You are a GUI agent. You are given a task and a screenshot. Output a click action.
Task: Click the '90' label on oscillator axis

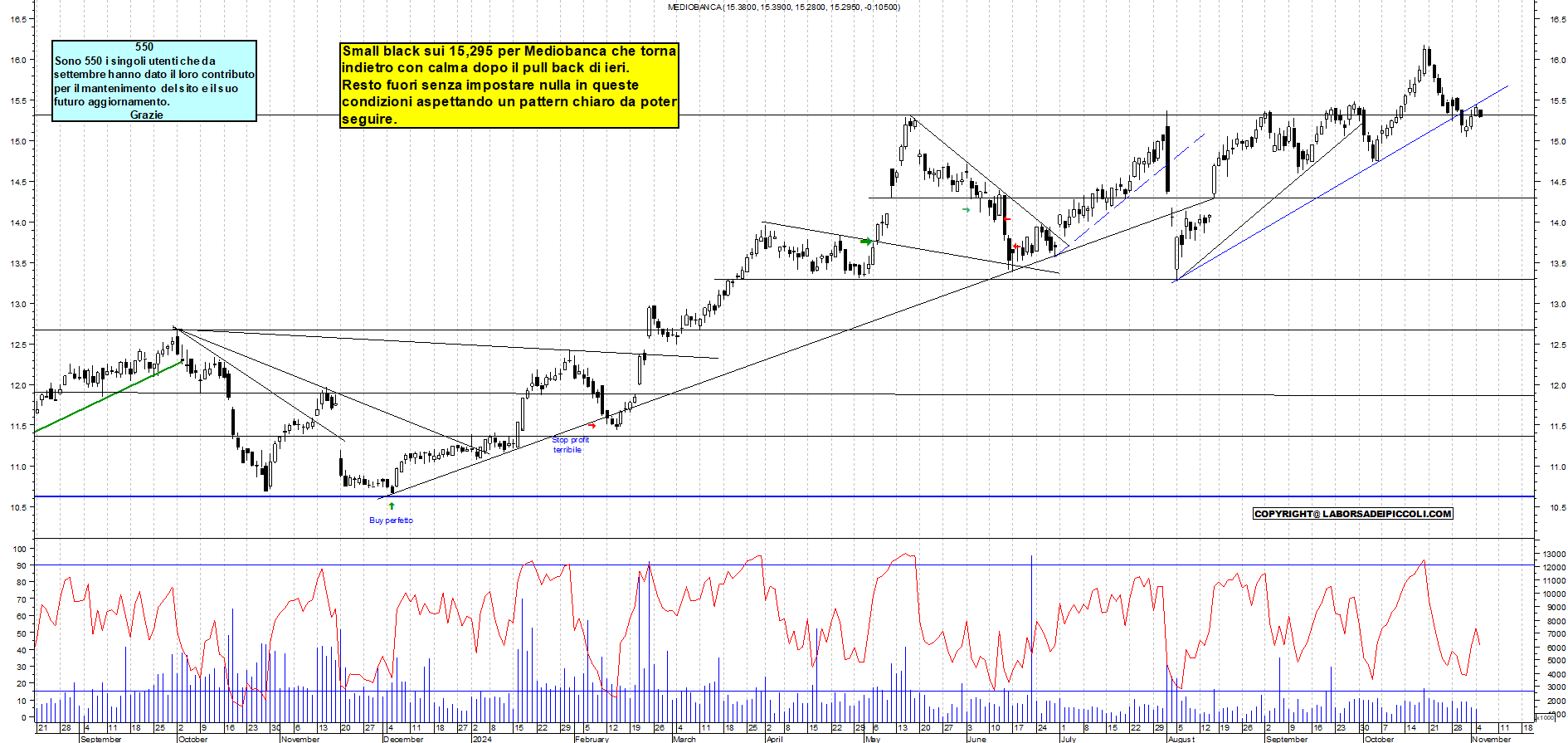pyautogui.click(x=21, y=565)
